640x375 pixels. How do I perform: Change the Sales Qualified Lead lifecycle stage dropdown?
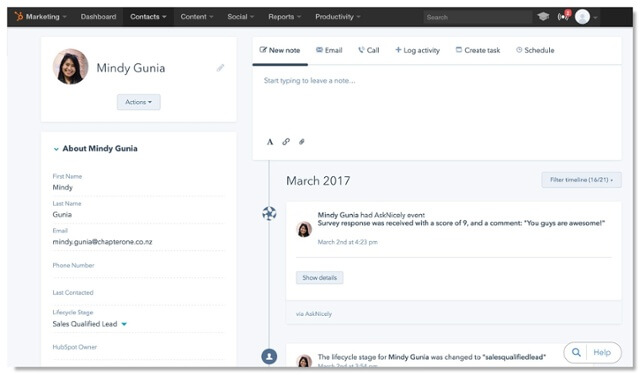89,324
